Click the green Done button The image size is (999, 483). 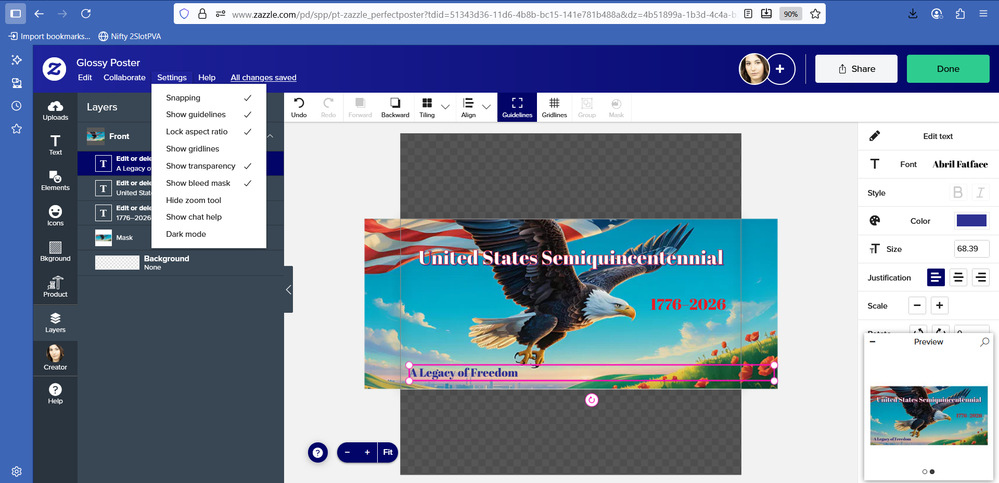point(947,69)
